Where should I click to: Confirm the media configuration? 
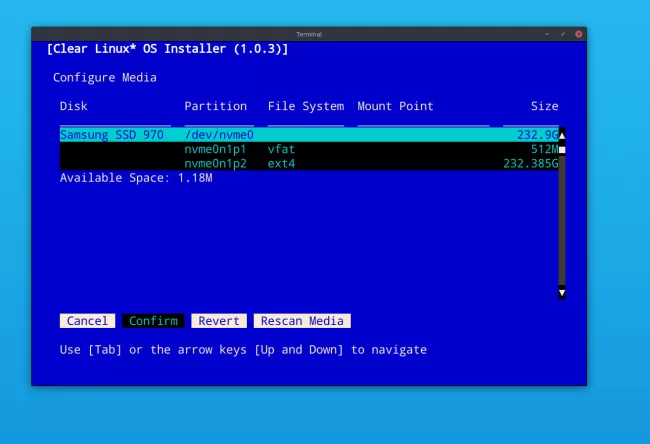153,321
